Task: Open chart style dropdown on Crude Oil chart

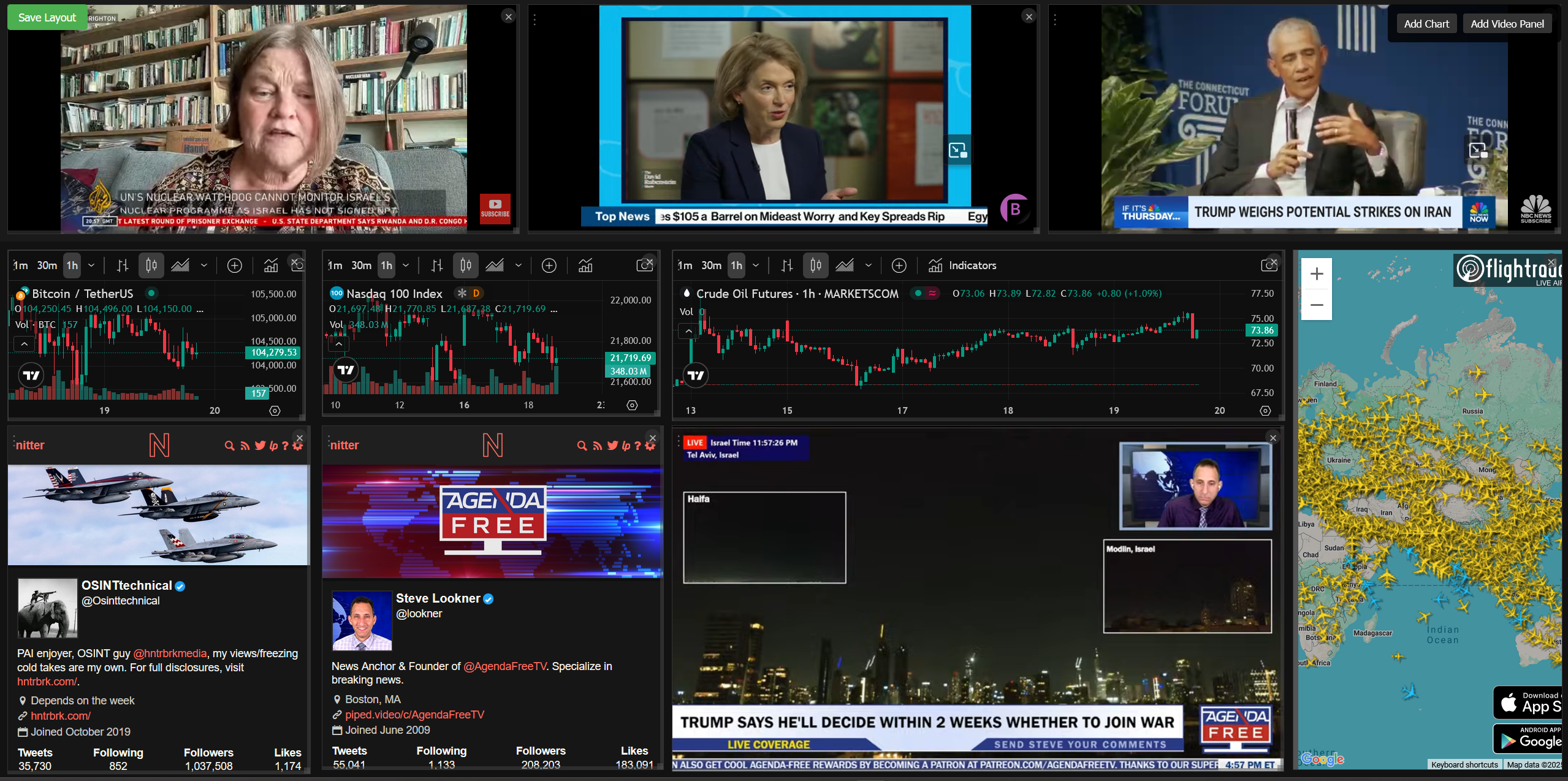Action: [869, 265]
